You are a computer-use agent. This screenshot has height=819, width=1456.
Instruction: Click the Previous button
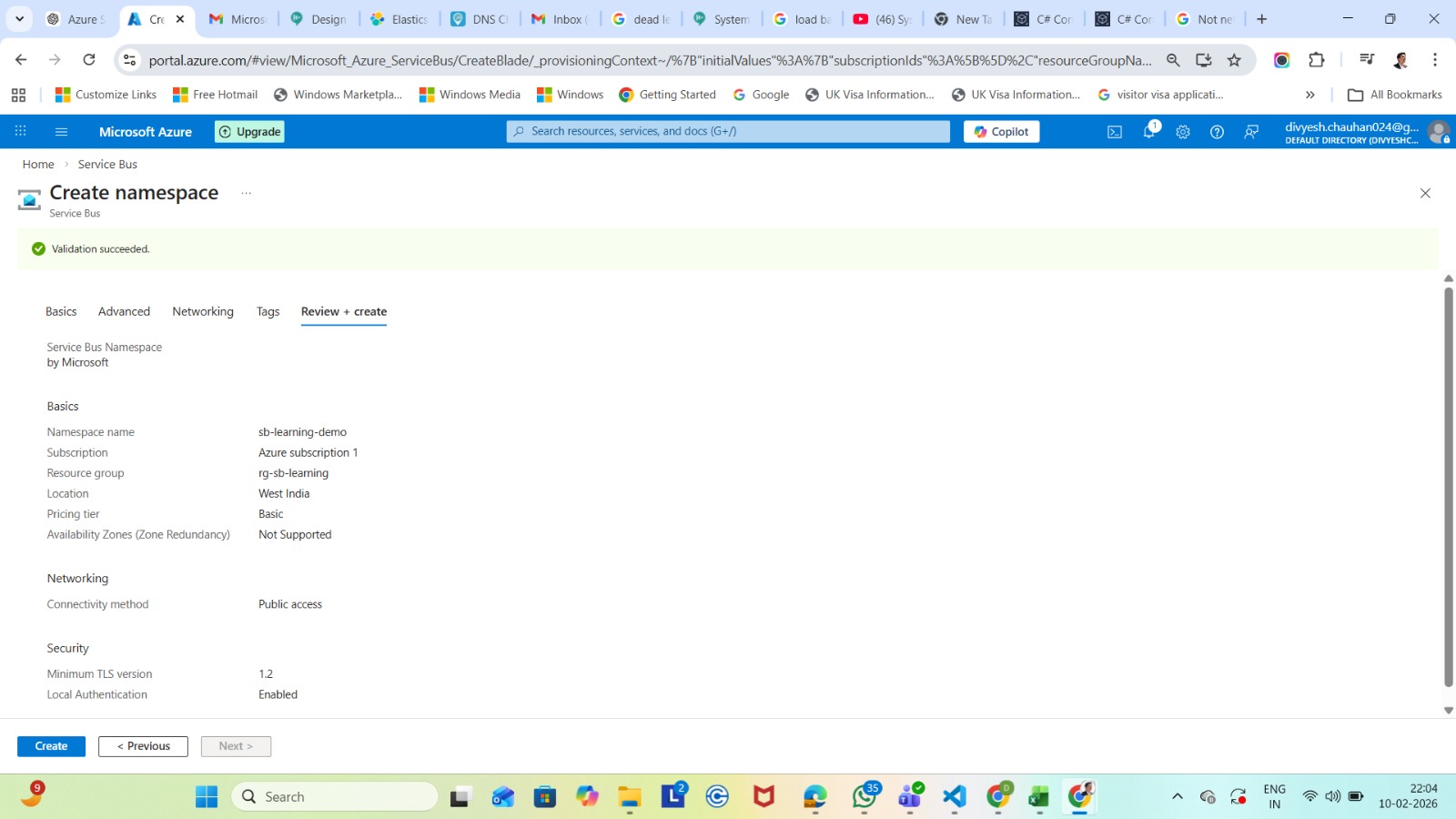point(143,746)
